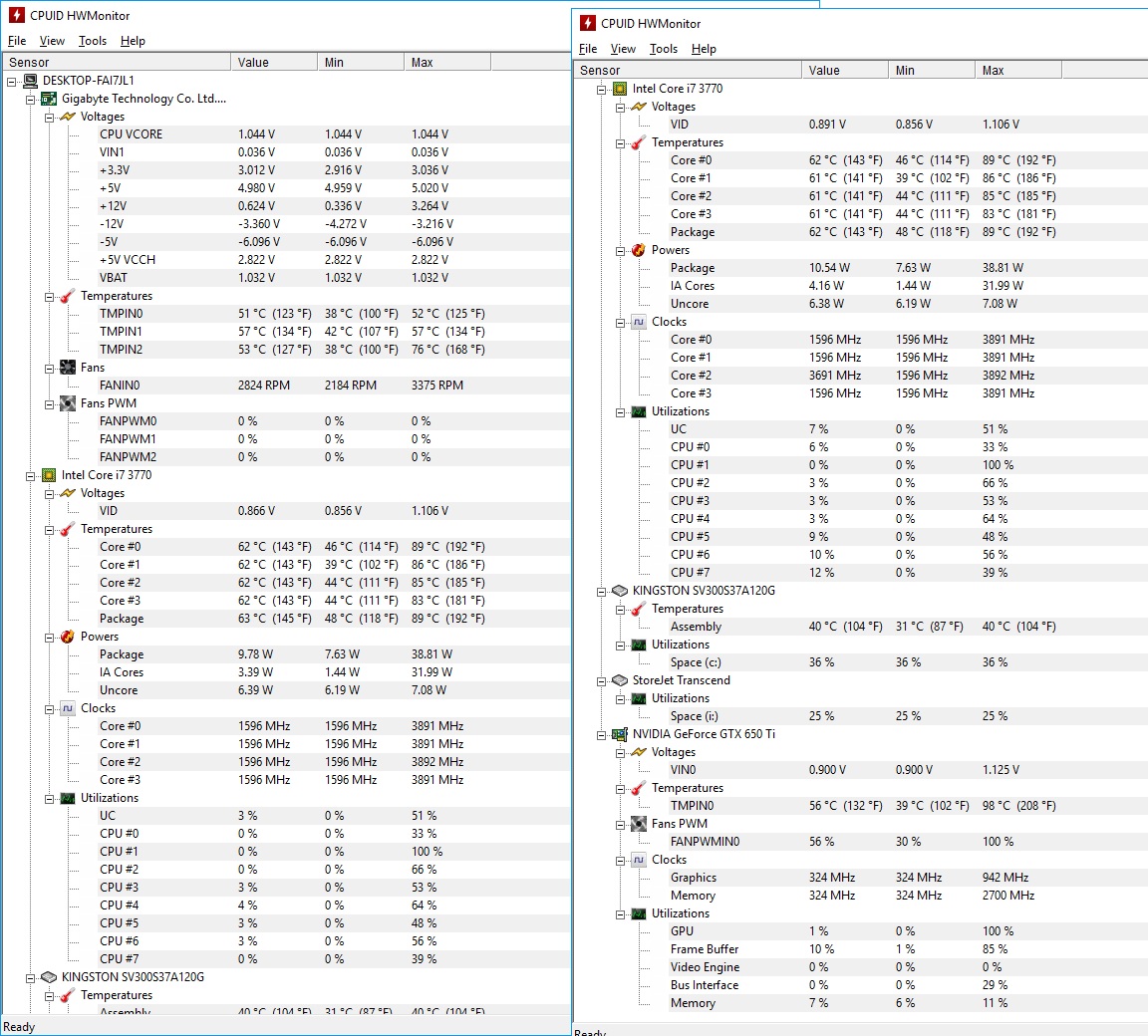This screenshot has height=1036, width=1148.
Task: Click the Gigabyte Technology motherboard icon
Action: [49, 99]
